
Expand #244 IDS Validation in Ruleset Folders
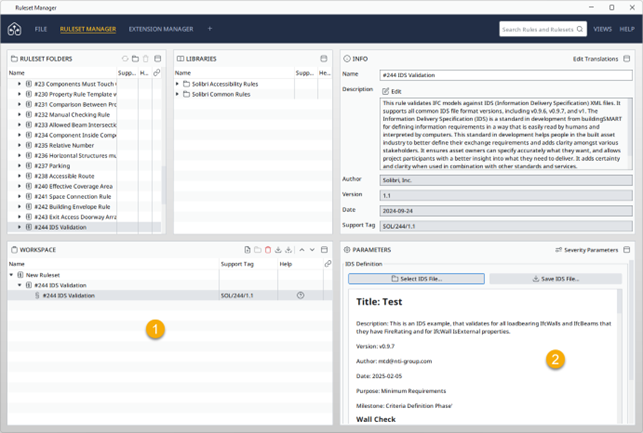(x=19, y=227)
